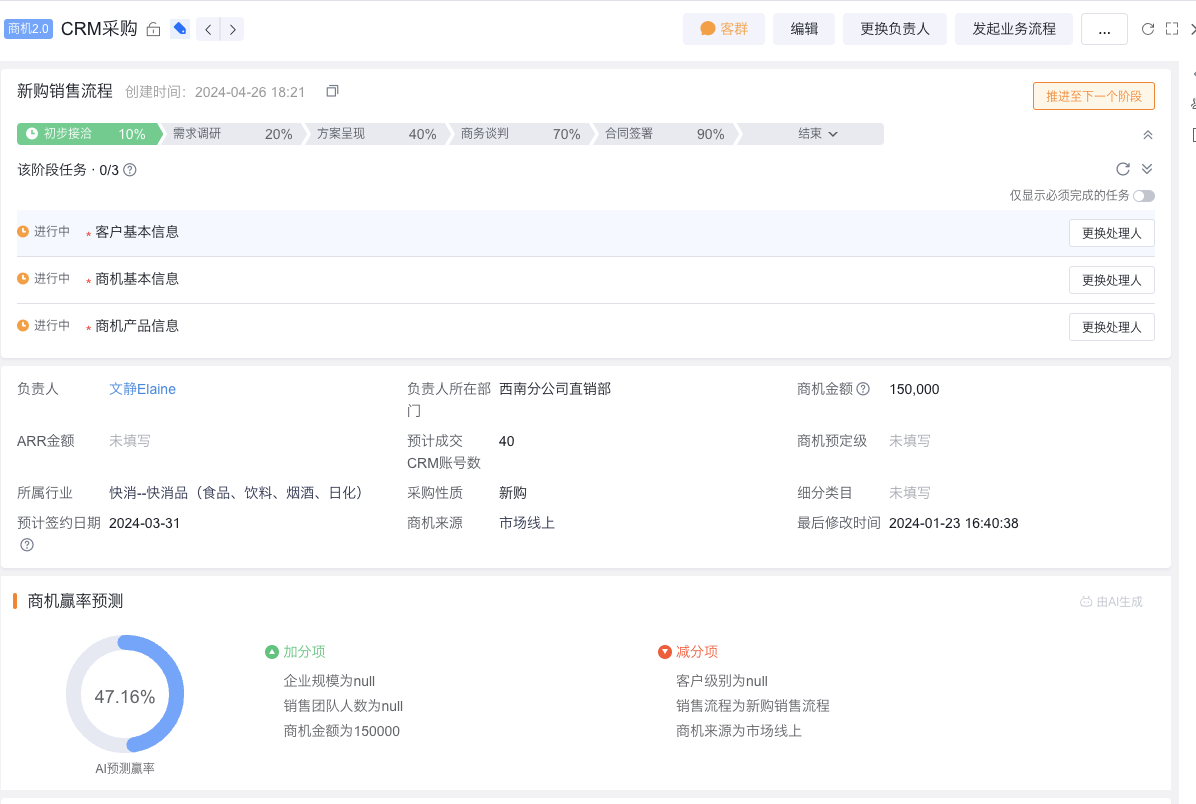Click status icon of 商机产品信息 task
Viewport: 1196px width, 804px height.
(x=23, y=325)
